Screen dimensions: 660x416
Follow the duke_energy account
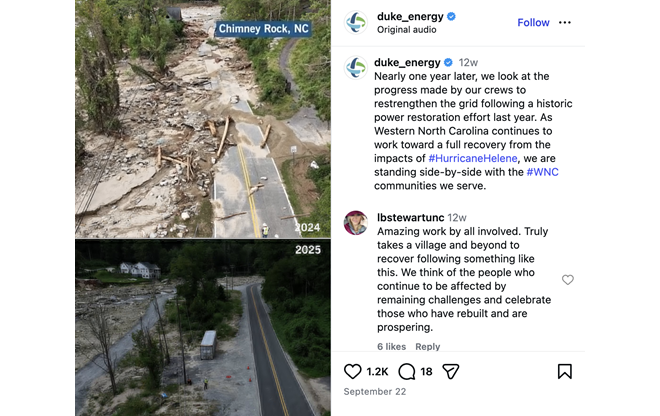point(533,22)
